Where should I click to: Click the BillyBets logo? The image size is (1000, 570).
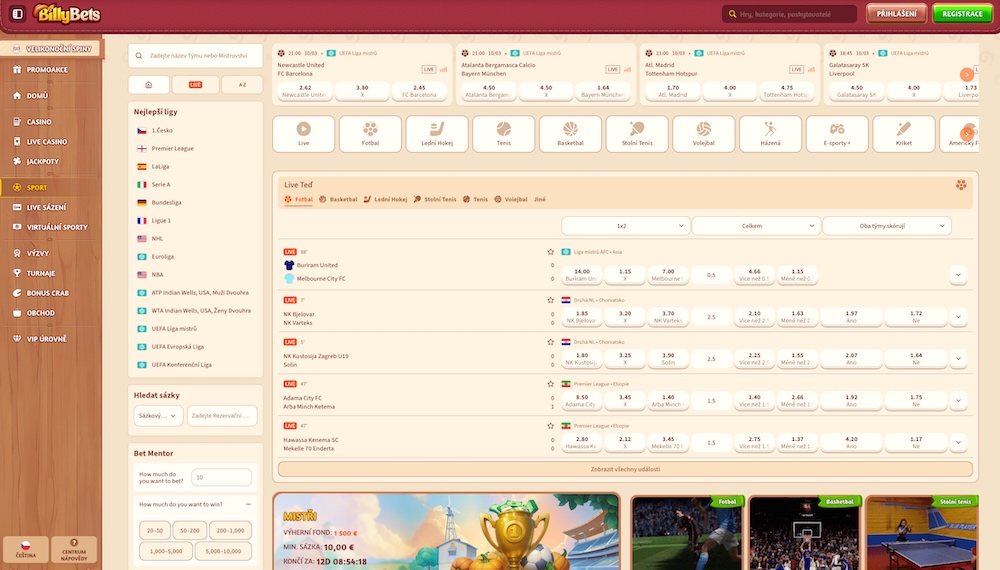[x=67, y=13]
